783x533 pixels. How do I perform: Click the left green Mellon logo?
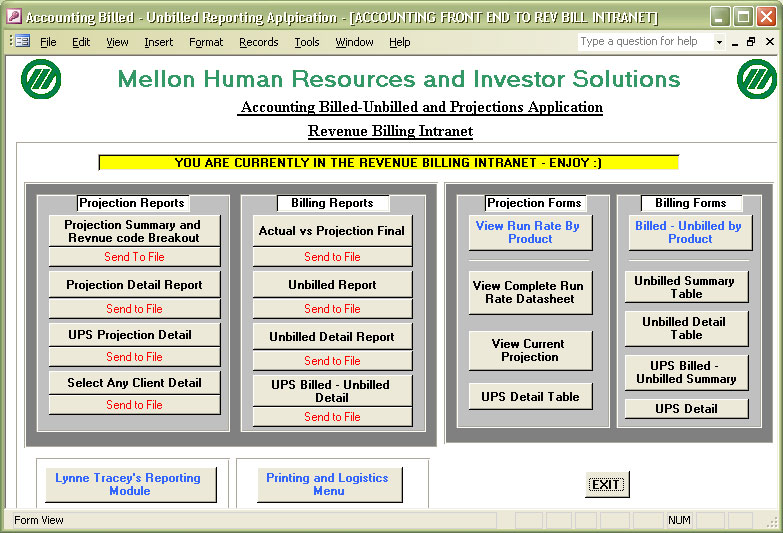pos(41,79)
